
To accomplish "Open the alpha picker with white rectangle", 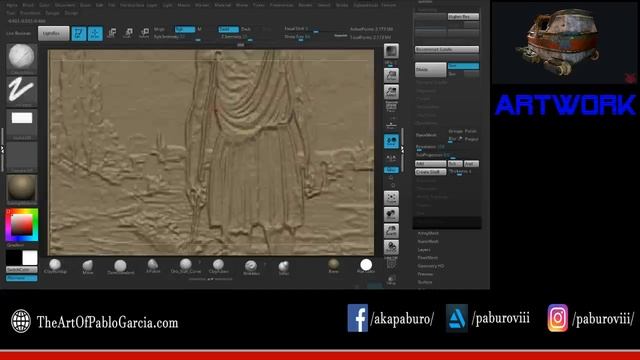I will (x=22, y=124).
